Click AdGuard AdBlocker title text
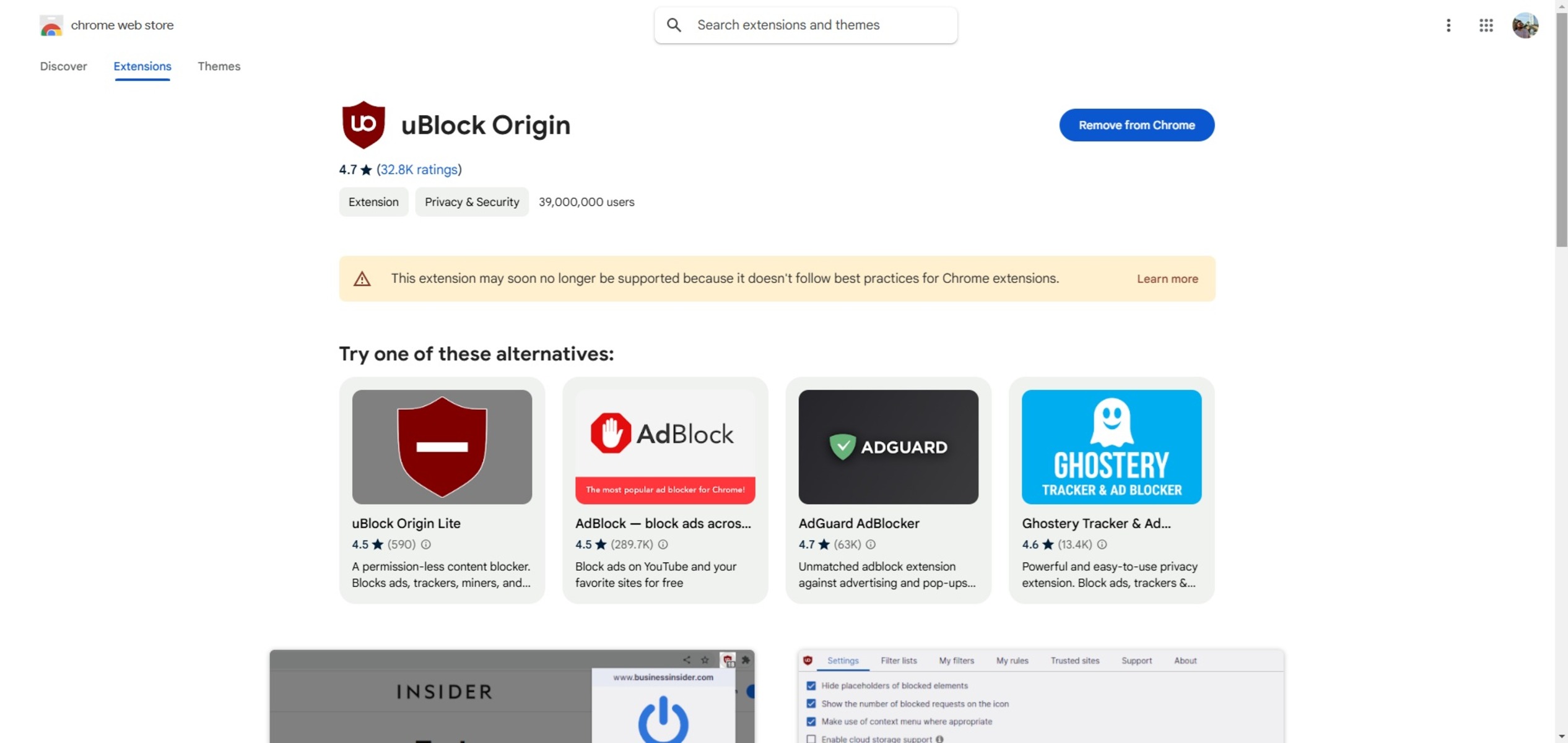1568x743 pixels. (858, 523)
